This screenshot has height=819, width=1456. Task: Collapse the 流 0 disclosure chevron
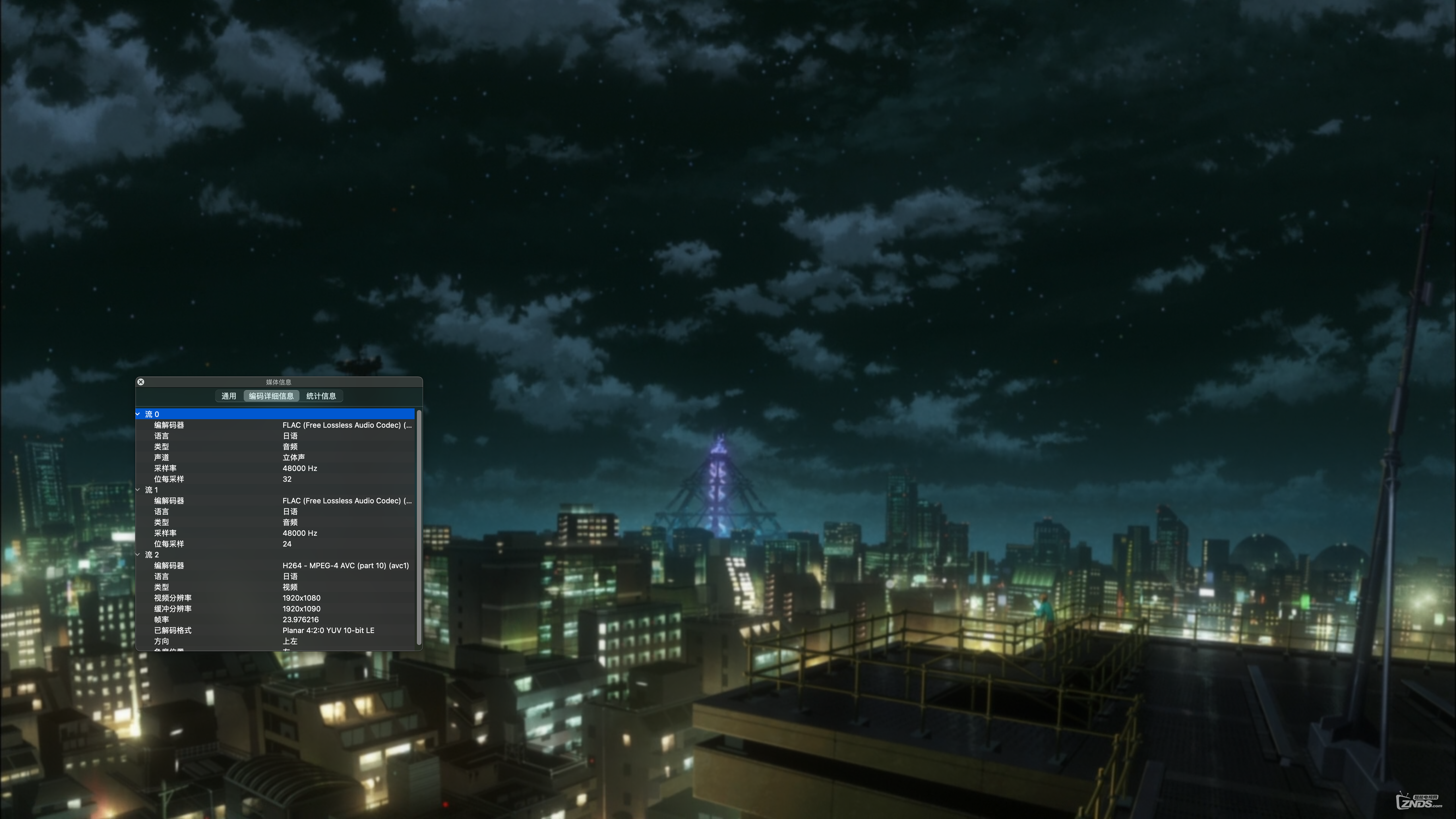pos(138,414)
